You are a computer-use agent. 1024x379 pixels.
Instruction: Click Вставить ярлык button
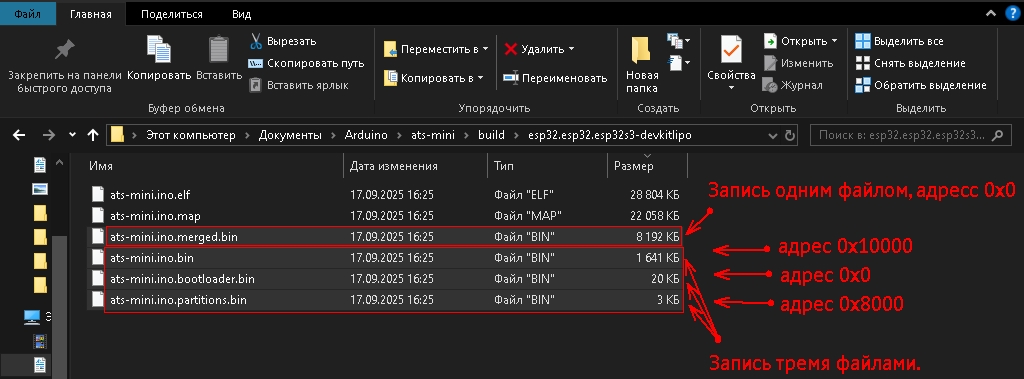pyautogui.click(x=299, y=85)
